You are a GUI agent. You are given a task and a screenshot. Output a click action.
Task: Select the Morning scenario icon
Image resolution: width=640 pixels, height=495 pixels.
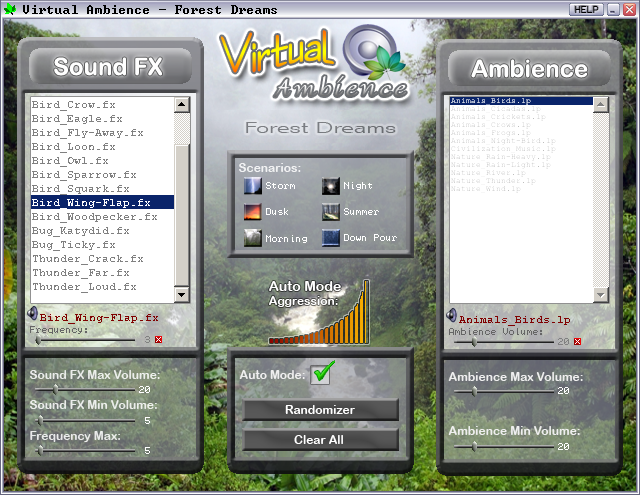(253, 238)
